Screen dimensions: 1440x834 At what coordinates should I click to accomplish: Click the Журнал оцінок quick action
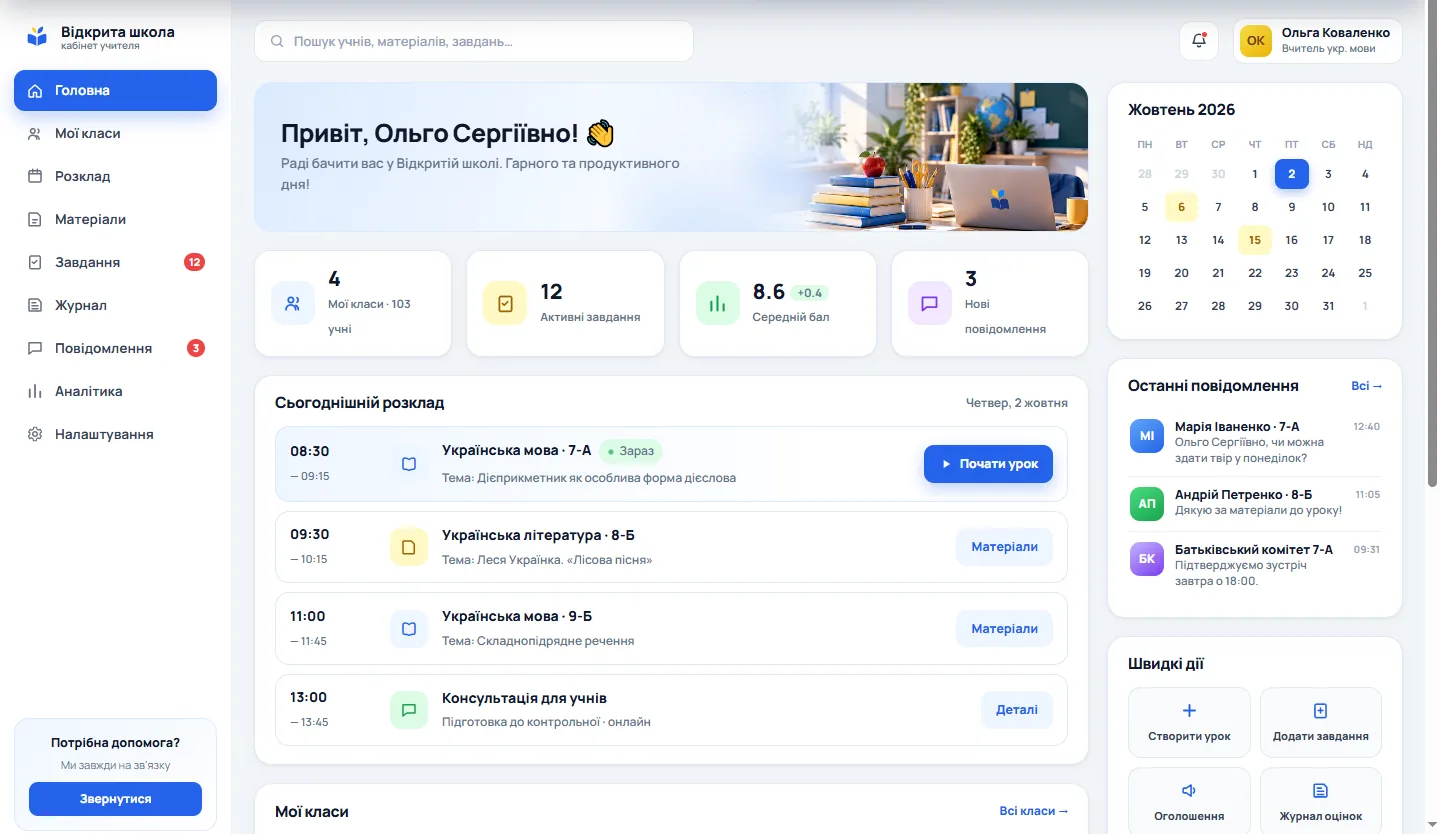pyautogui.click(x=1321, y=800)
